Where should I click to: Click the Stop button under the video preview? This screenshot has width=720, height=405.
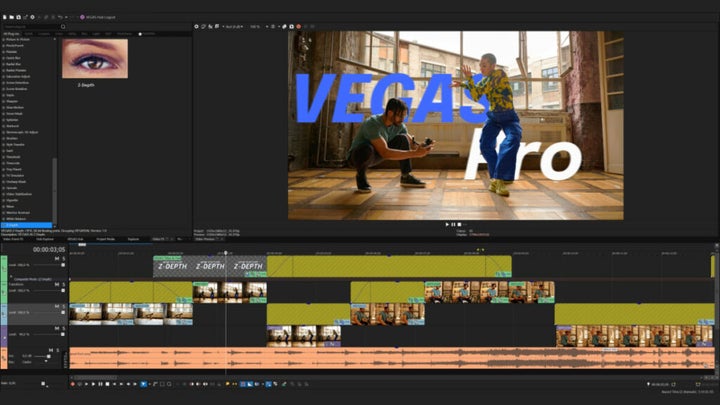459,224
